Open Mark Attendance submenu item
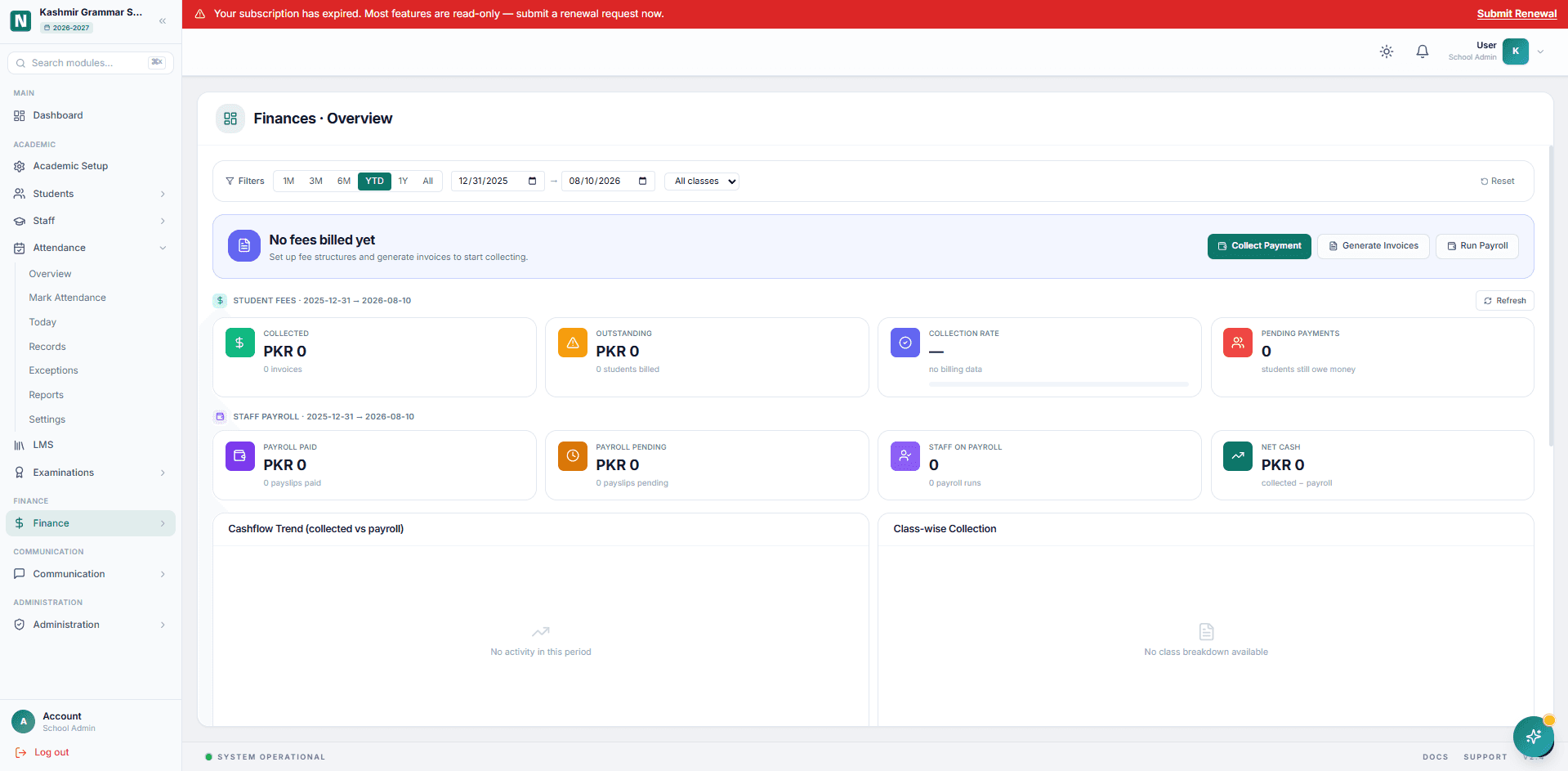1568x771 pixels. pos(68,298)
